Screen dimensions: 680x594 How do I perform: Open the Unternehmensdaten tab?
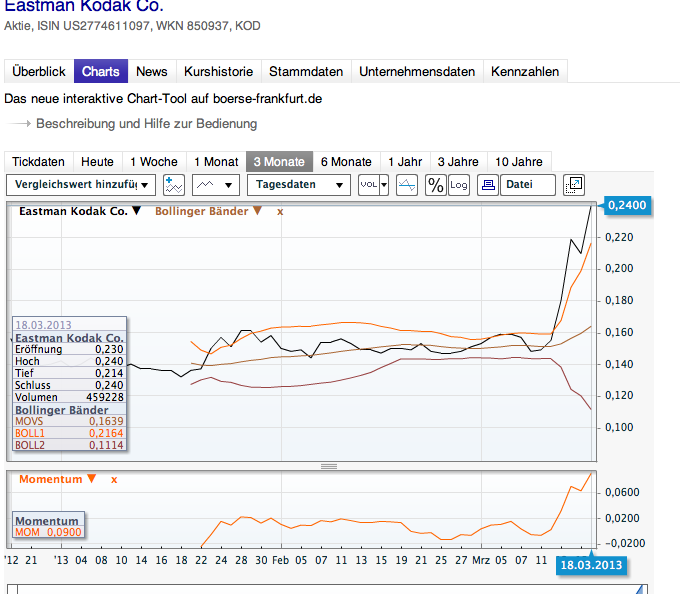[x=417, y=71]
